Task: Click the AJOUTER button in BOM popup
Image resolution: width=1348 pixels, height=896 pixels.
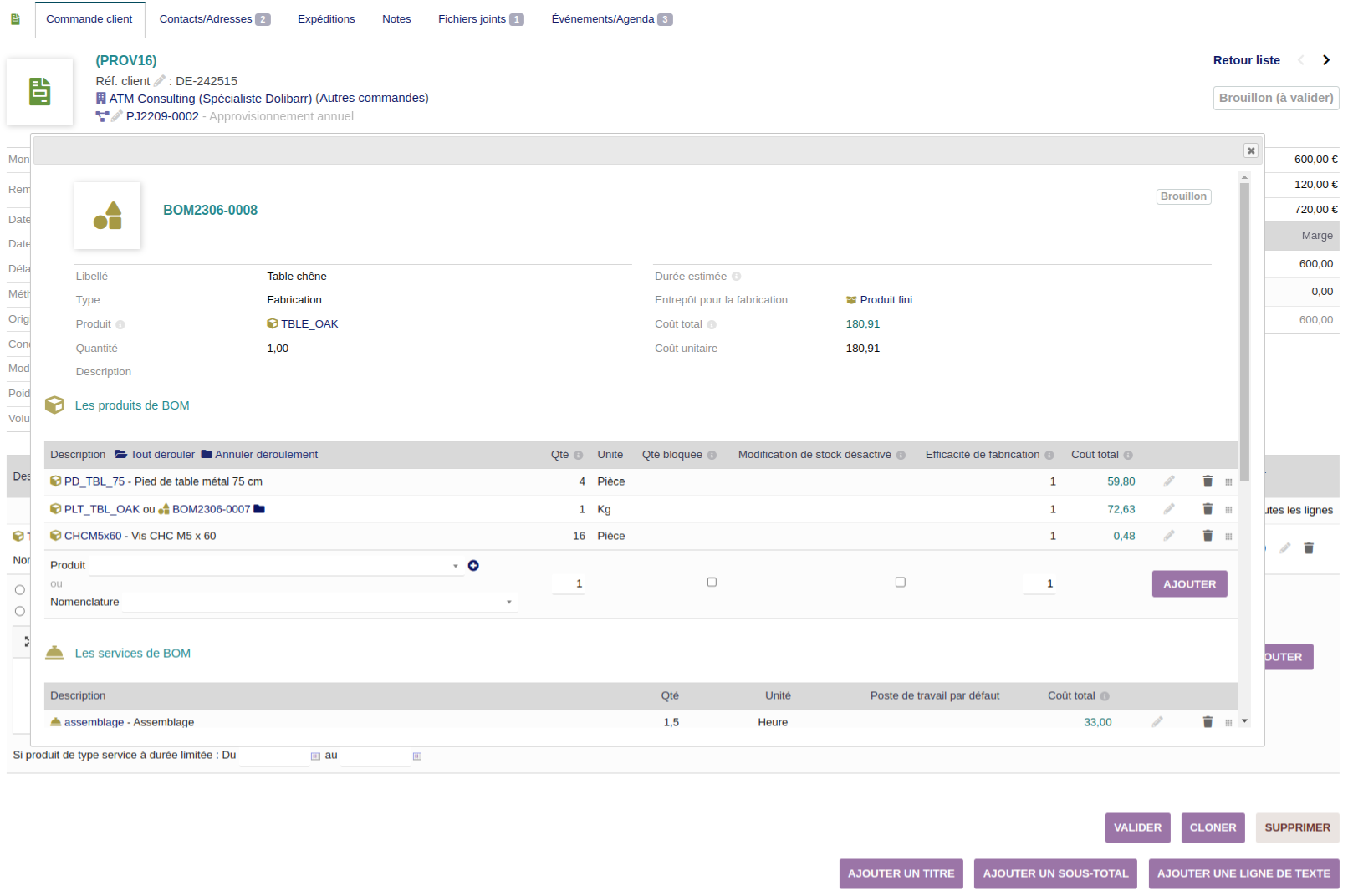Action: 1189,584
